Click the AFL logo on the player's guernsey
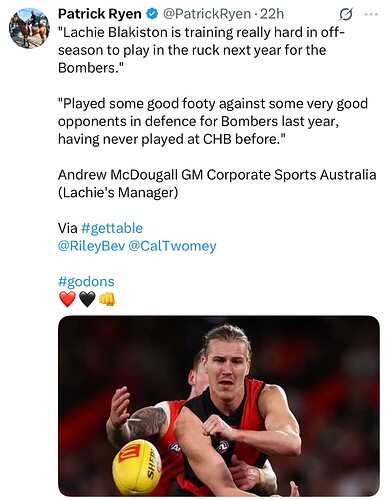 pos(223,446)
